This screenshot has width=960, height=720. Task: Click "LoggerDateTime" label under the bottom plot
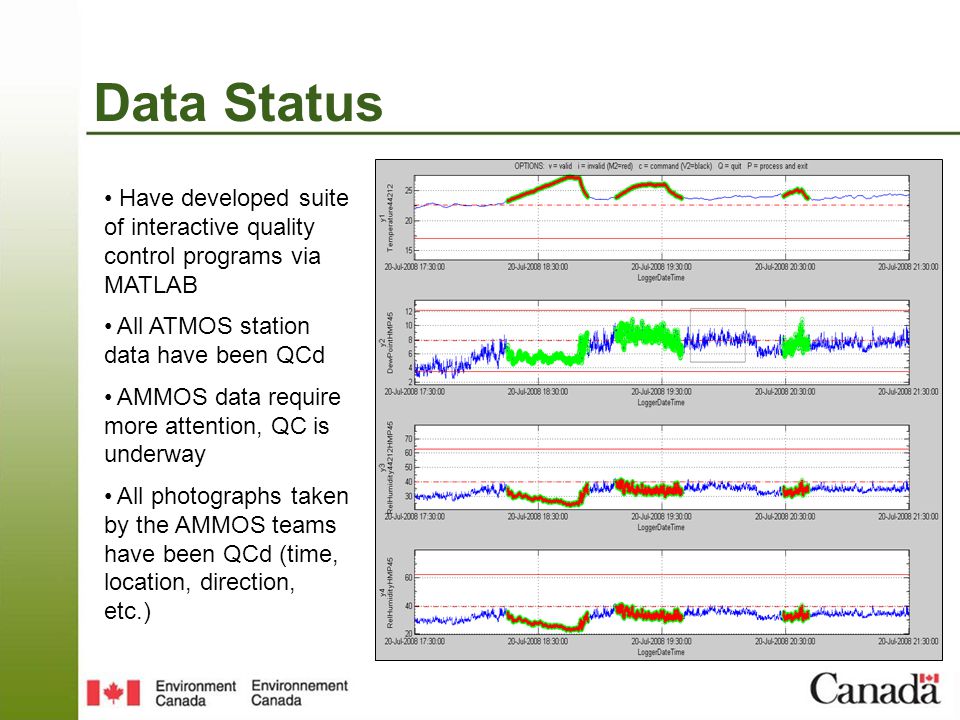coord(661,653)
